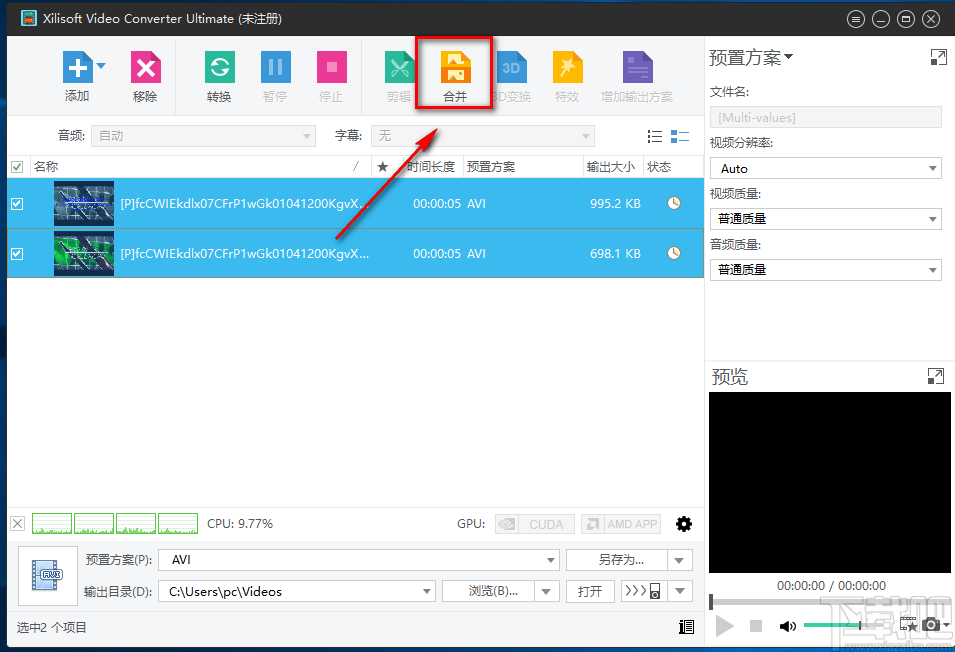Click the transfer-to-device arrows button
The width and height of the screenshot is (955, 652).
click(644, 591)
